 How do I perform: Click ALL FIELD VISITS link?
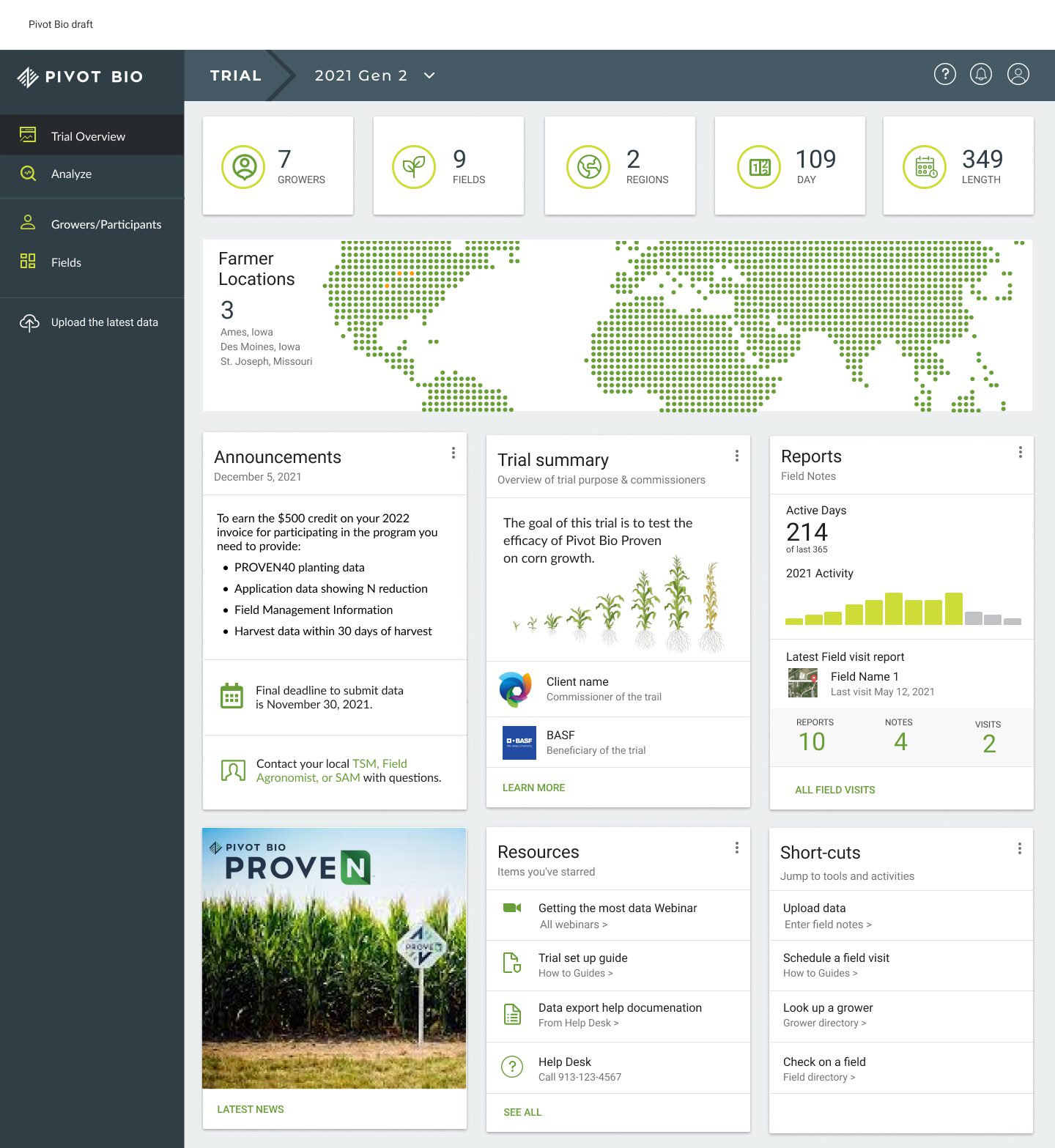[834, 790]
